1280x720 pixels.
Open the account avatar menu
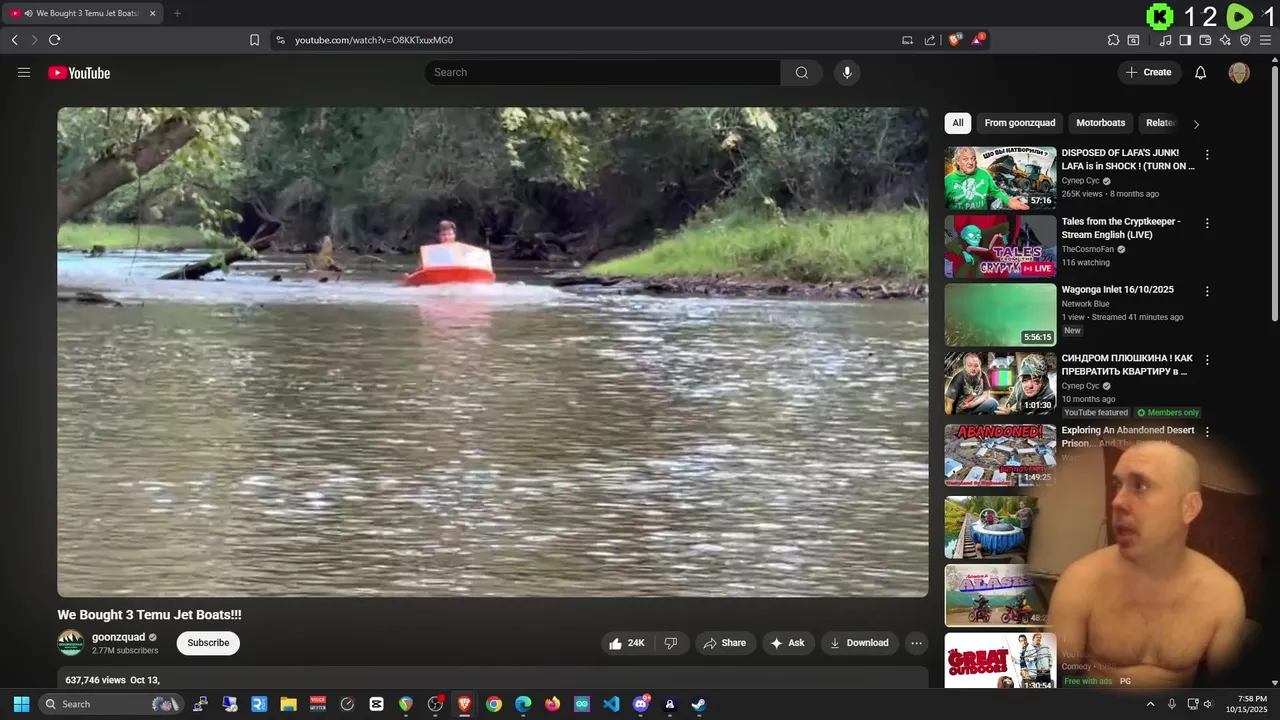[x=1239, y=72]
